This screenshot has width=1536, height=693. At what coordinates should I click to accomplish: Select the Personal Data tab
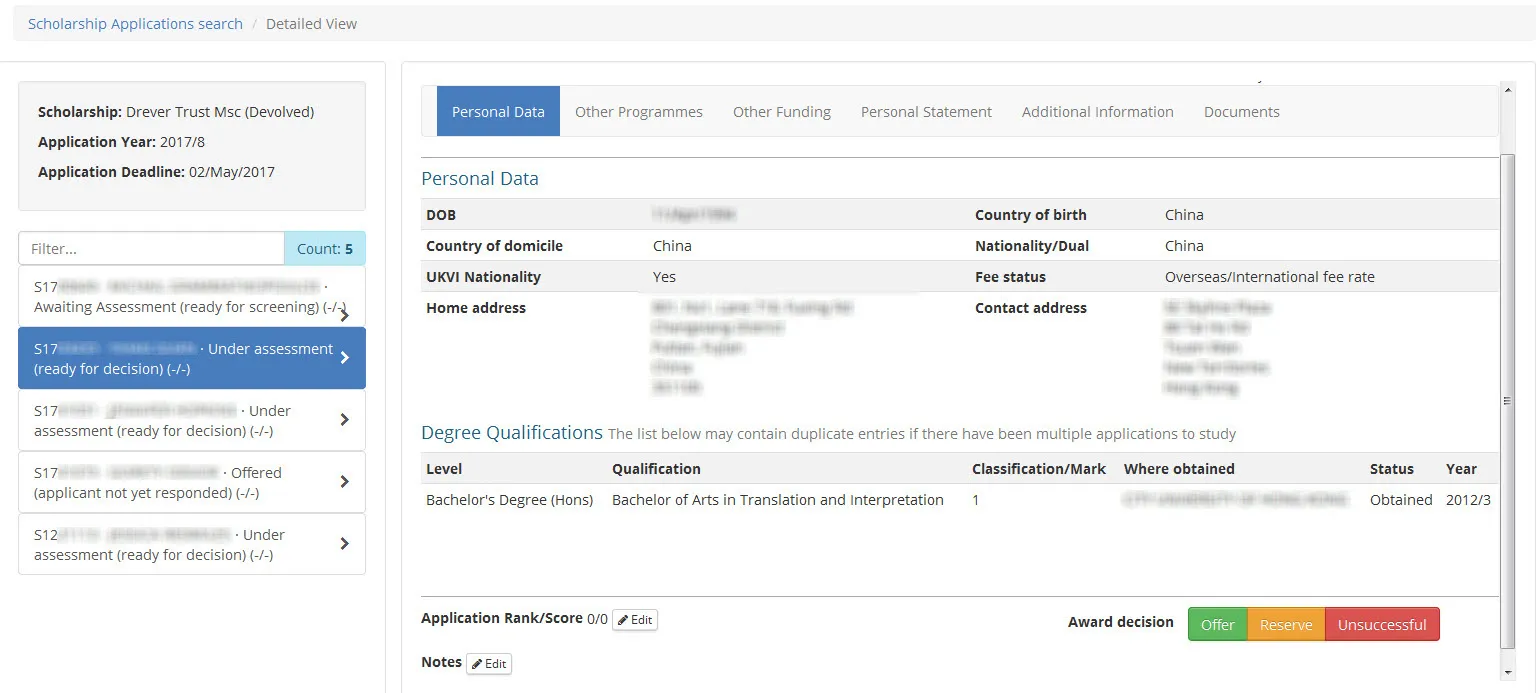(x=498, y=111)
